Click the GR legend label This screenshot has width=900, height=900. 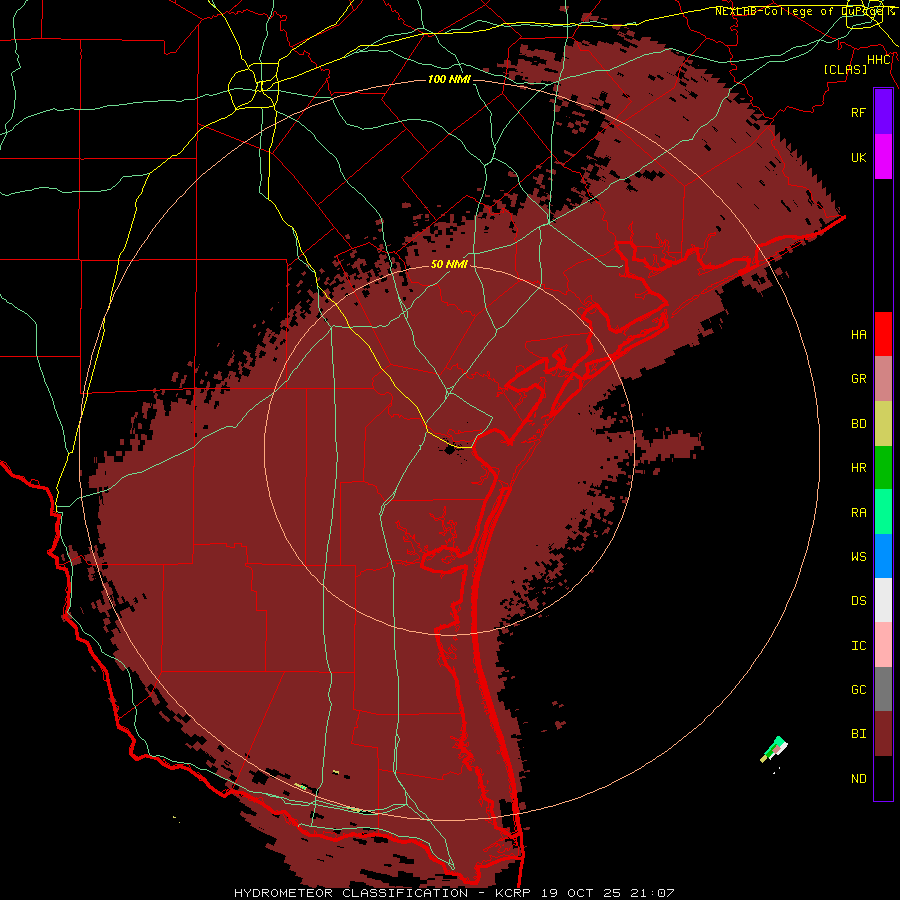click(859, 379)
